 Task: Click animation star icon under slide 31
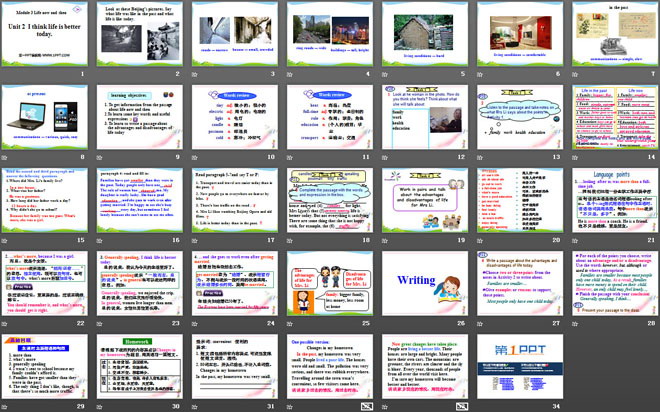[x=194, y=407]
